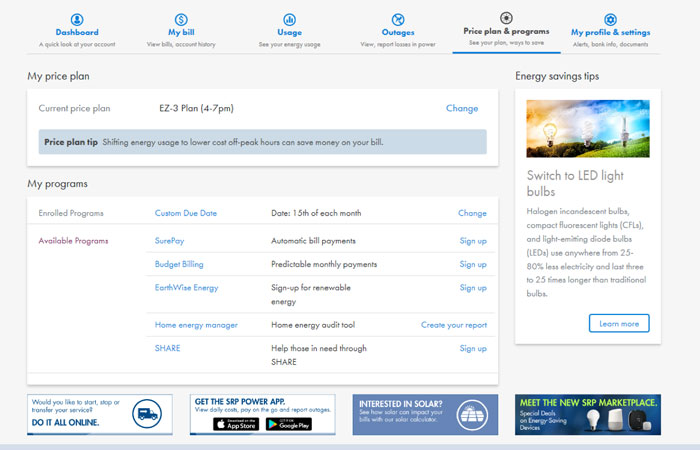This screenshot has height=450, width=700.
Task: Open the Custom Due Date program link
Action: 186,213
